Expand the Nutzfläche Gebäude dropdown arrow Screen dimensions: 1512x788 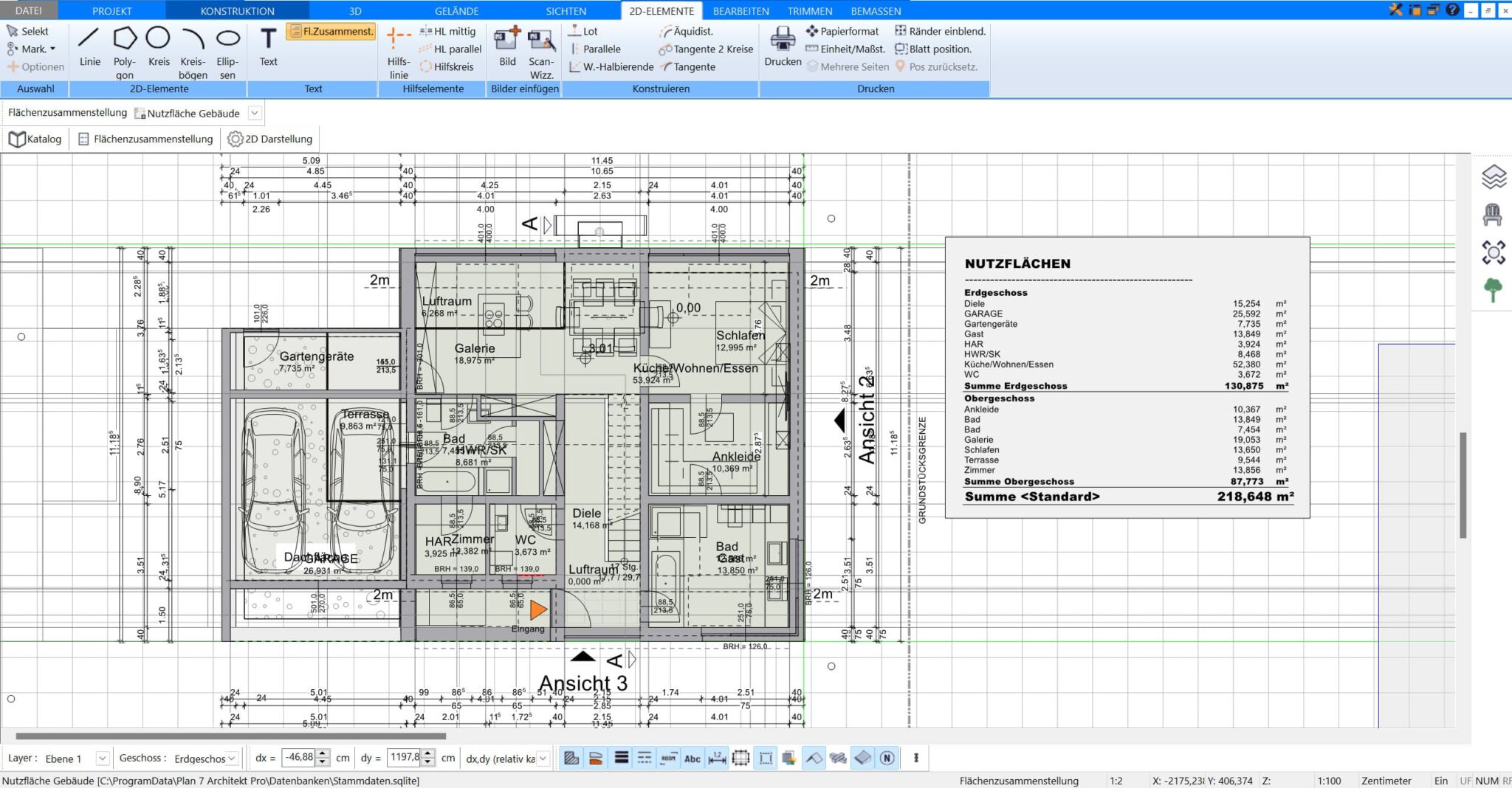[x=255, y=113]
